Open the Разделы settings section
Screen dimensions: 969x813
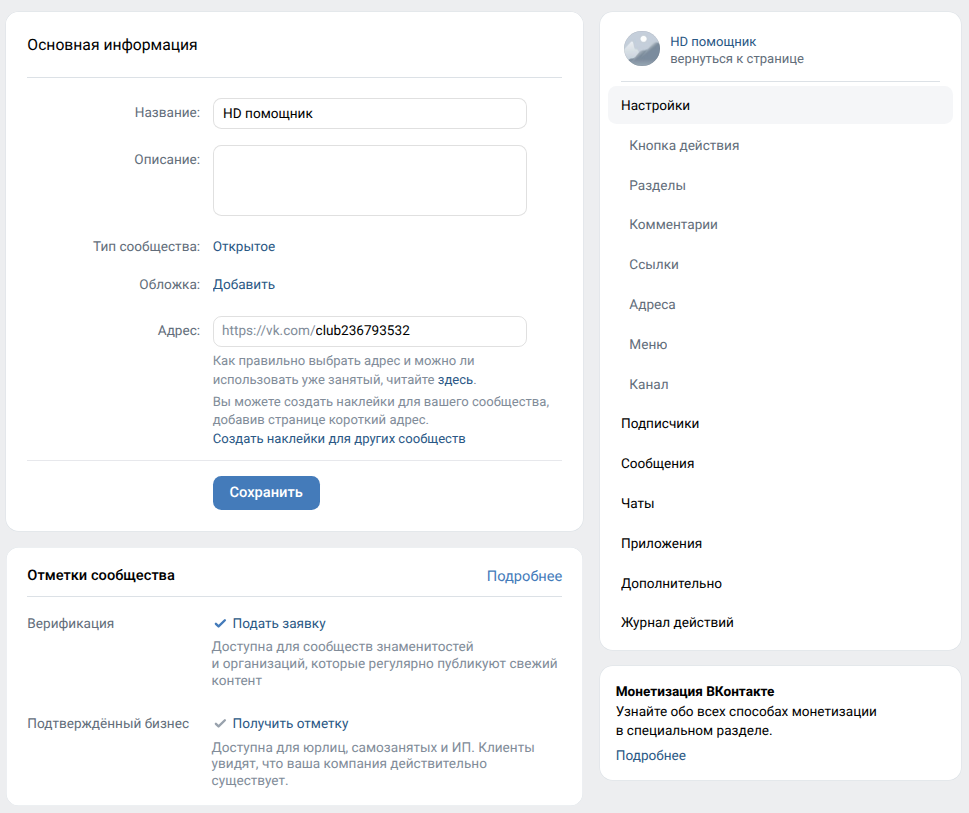658,185
